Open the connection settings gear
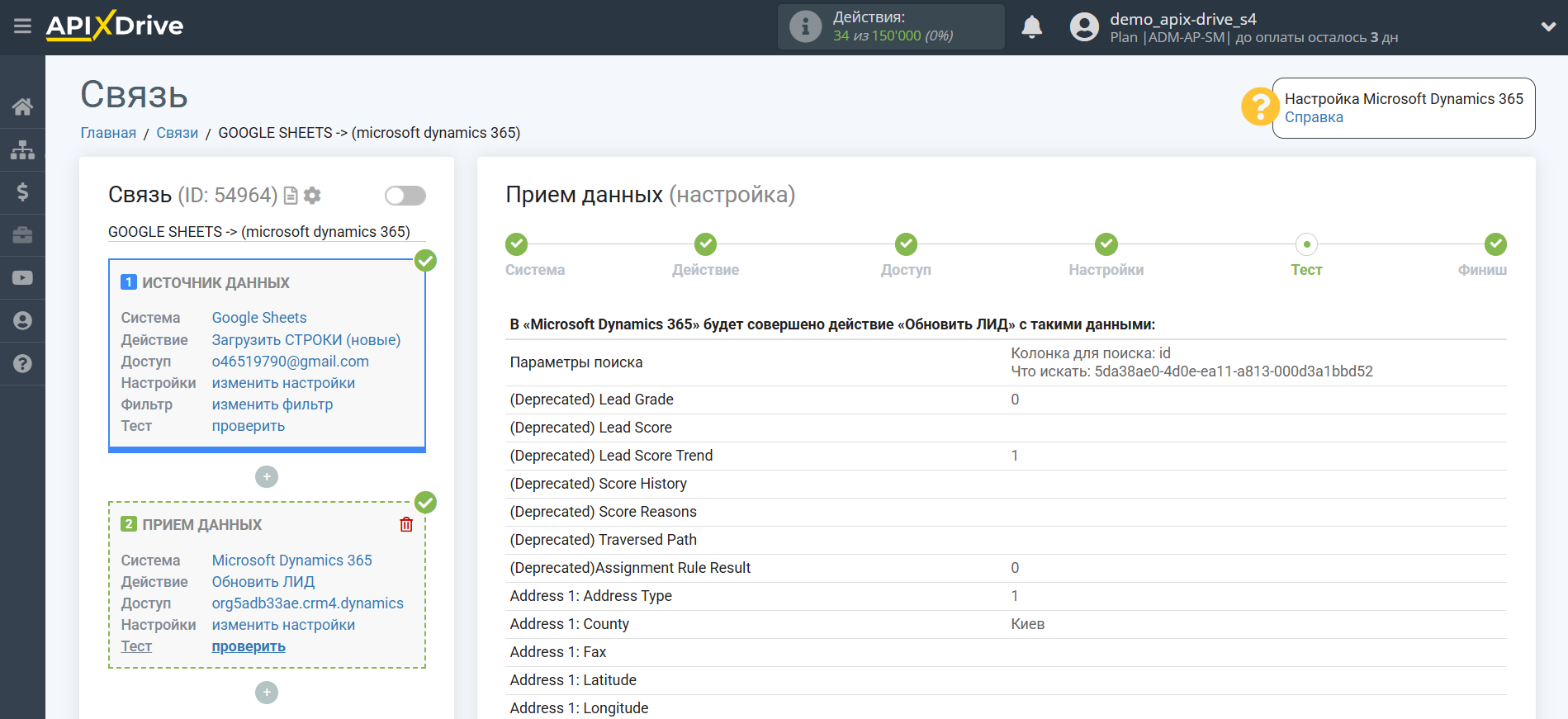This screenshot has width=1568, height=719. pyautogui.click(x=312, y=196)
